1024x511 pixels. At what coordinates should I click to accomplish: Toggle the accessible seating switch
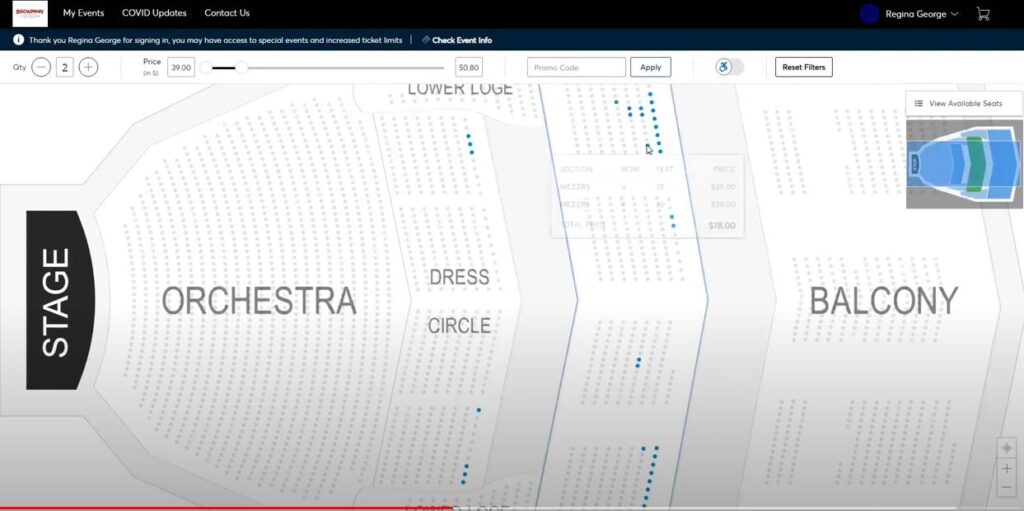(x=729, y=67)
